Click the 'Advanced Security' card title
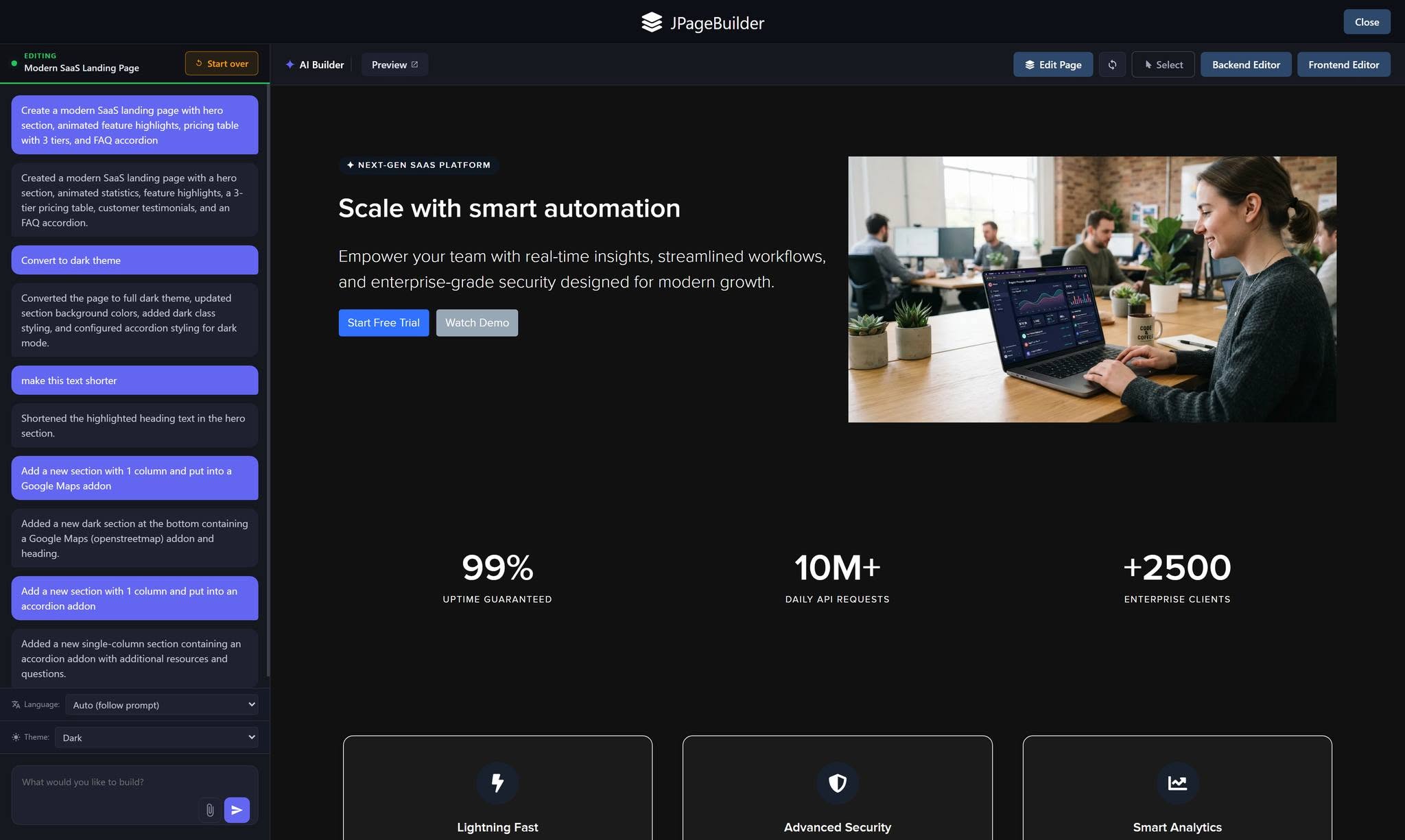 tap(837, 827)
